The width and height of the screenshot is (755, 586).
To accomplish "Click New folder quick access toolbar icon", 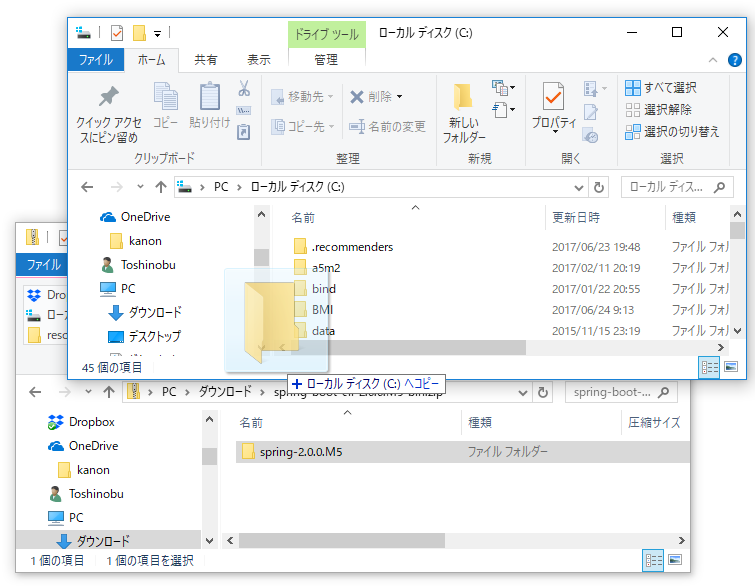I will (139, 33).
